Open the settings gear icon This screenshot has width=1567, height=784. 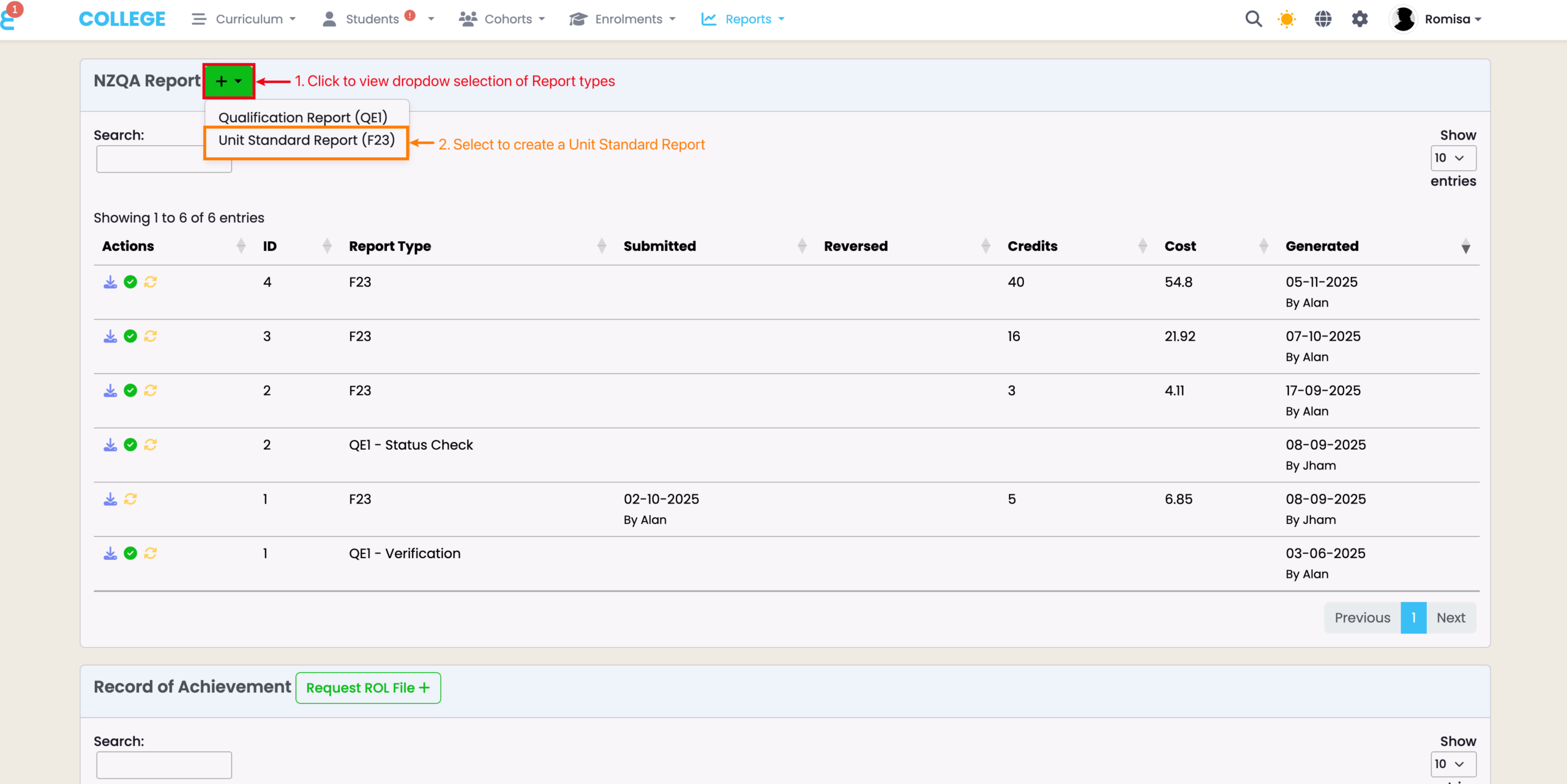[1359, 19]
